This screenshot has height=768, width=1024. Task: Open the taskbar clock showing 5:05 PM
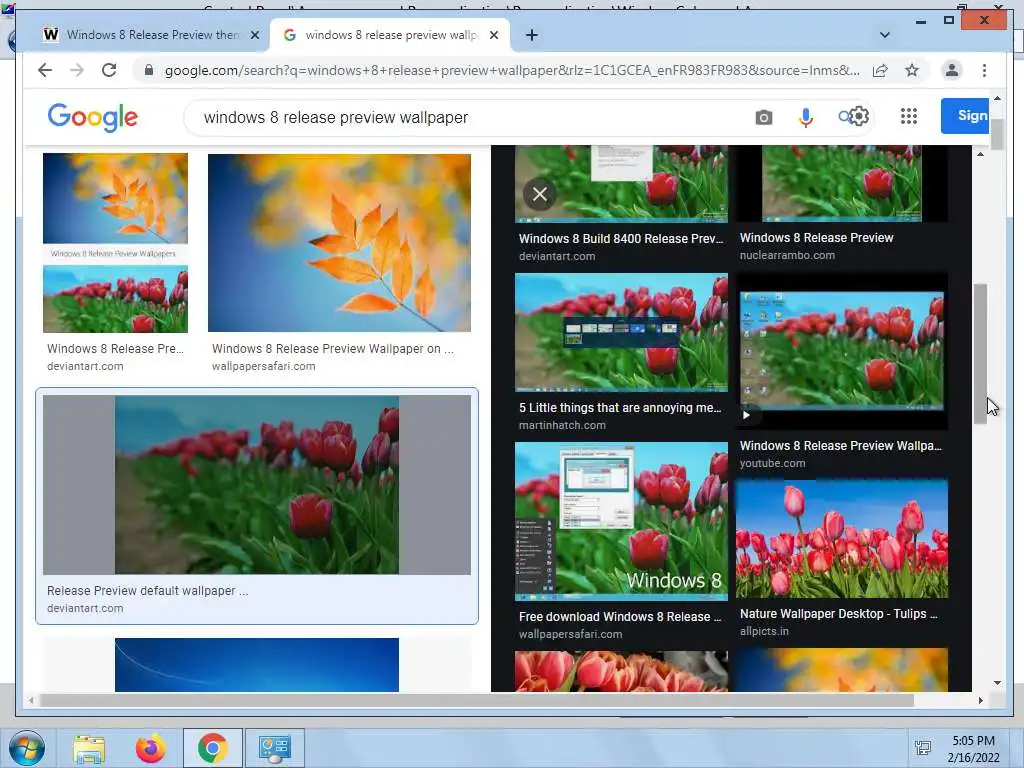[973, 749]
